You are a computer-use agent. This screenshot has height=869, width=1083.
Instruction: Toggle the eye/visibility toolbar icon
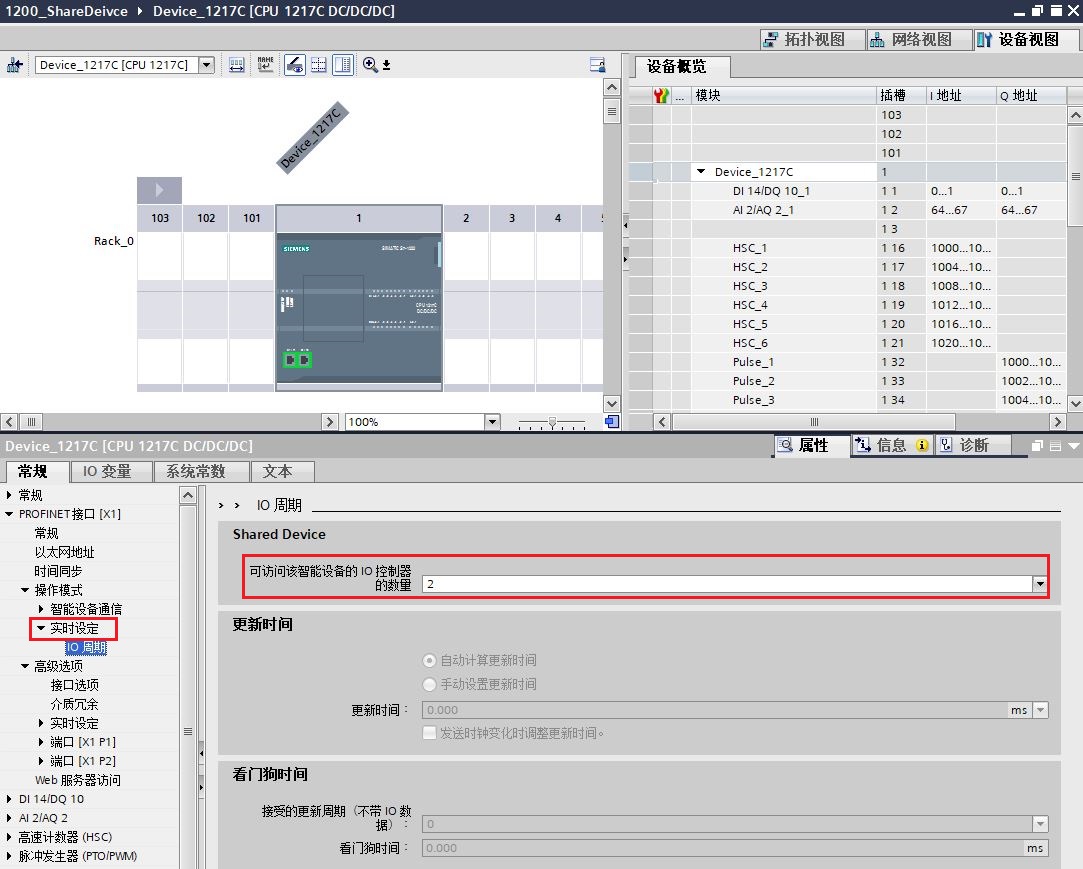pyautogui.click(x=295, y=65)
